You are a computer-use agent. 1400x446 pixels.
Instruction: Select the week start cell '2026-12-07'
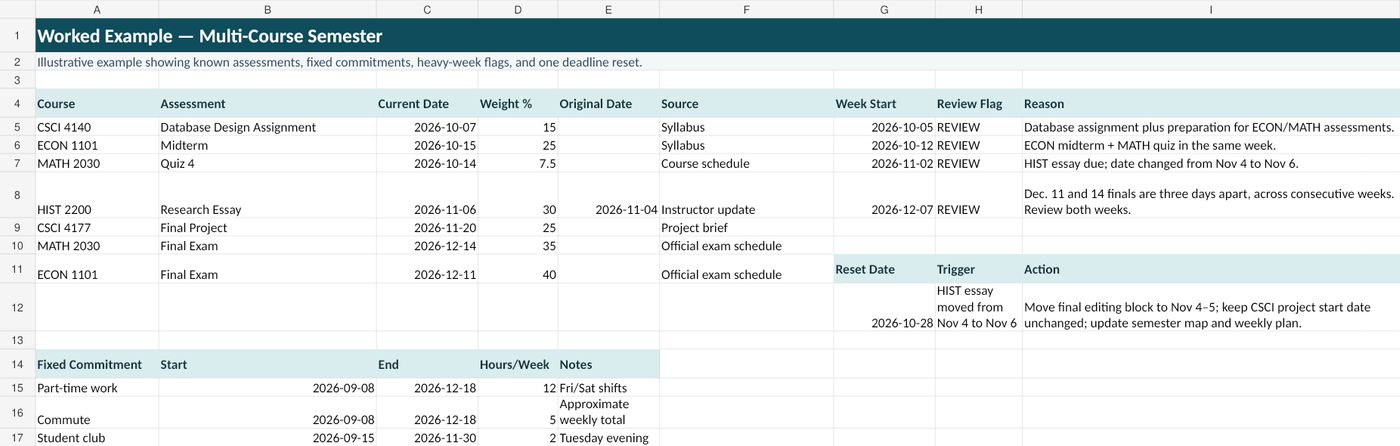pos(884,195)
